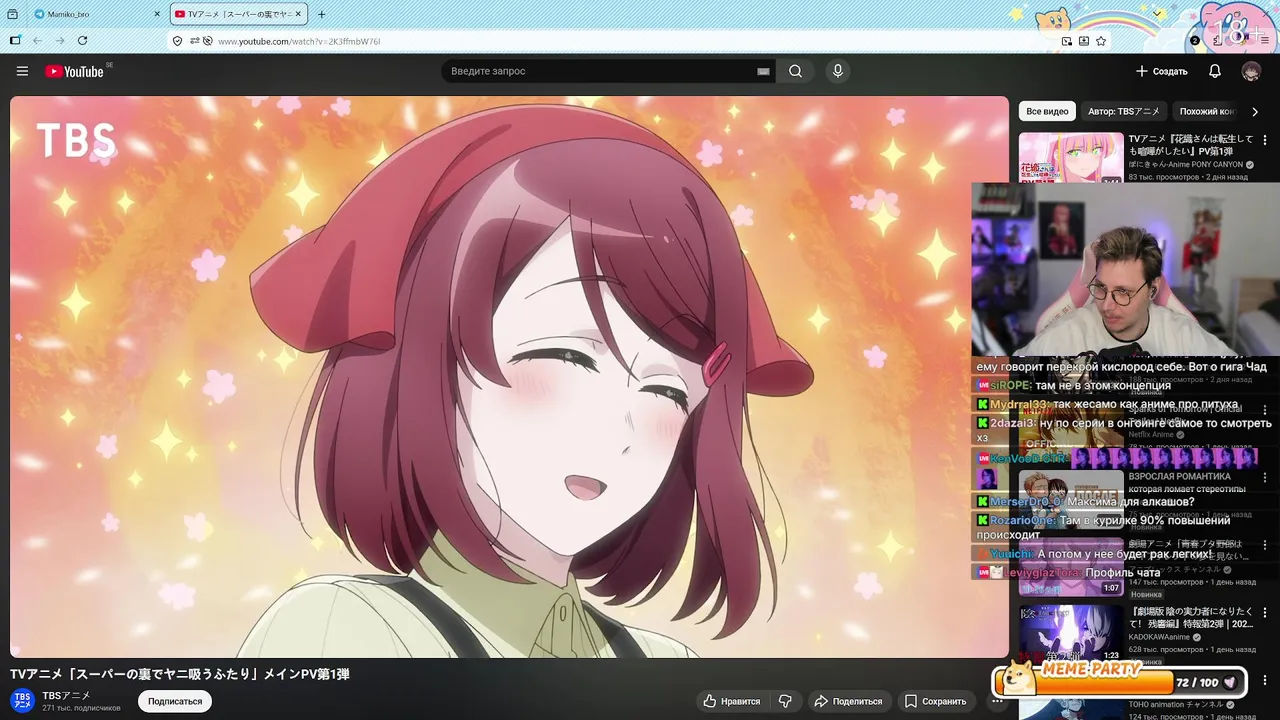Viewport: 1280px width, 720px height.
Task: Open the account avatar menu
Action: [1251, 71]
